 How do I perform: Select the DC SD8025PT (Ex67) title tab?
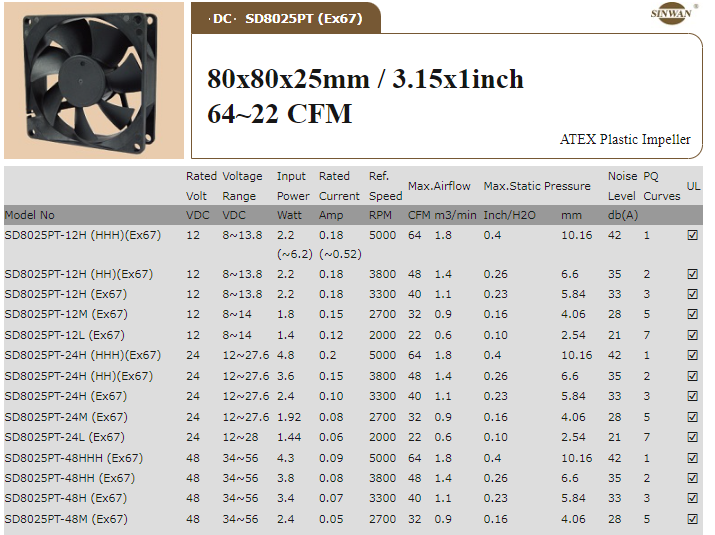click(286, 18)
